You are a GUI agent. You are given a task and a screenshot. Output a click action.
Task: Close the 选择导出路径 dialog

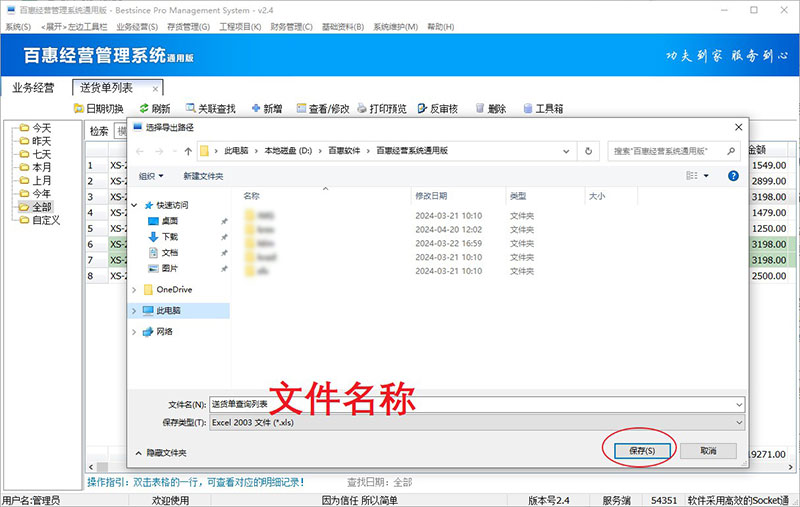738,127
